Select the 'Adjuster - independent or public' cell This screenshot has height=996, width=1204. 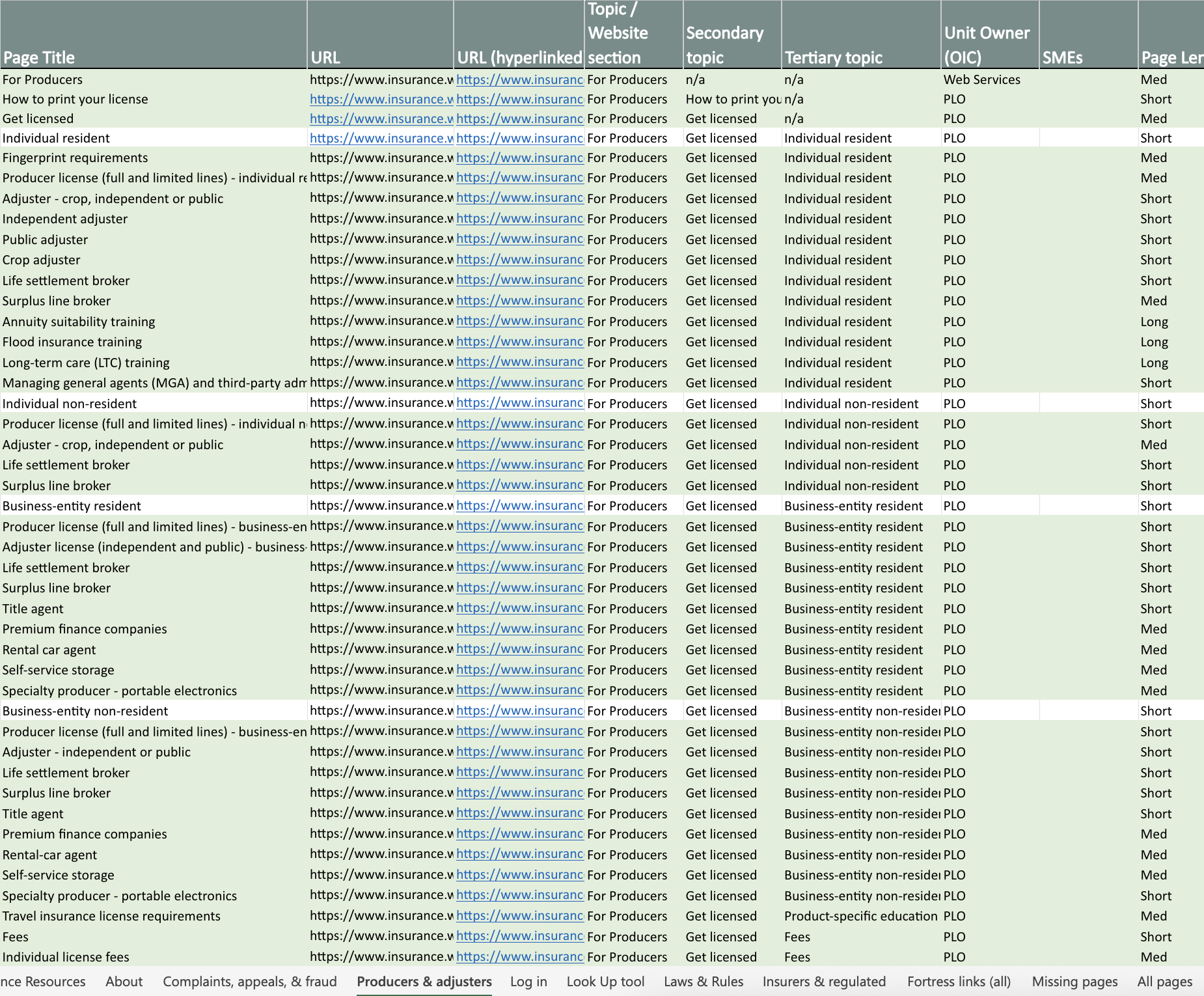pos(154,752)
